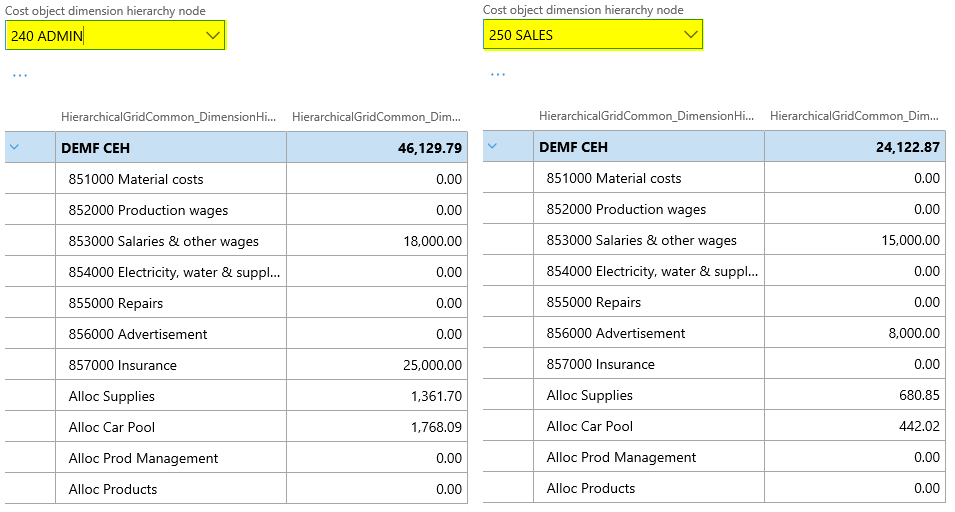Select 857000 Insurance row in left grid

123,365
